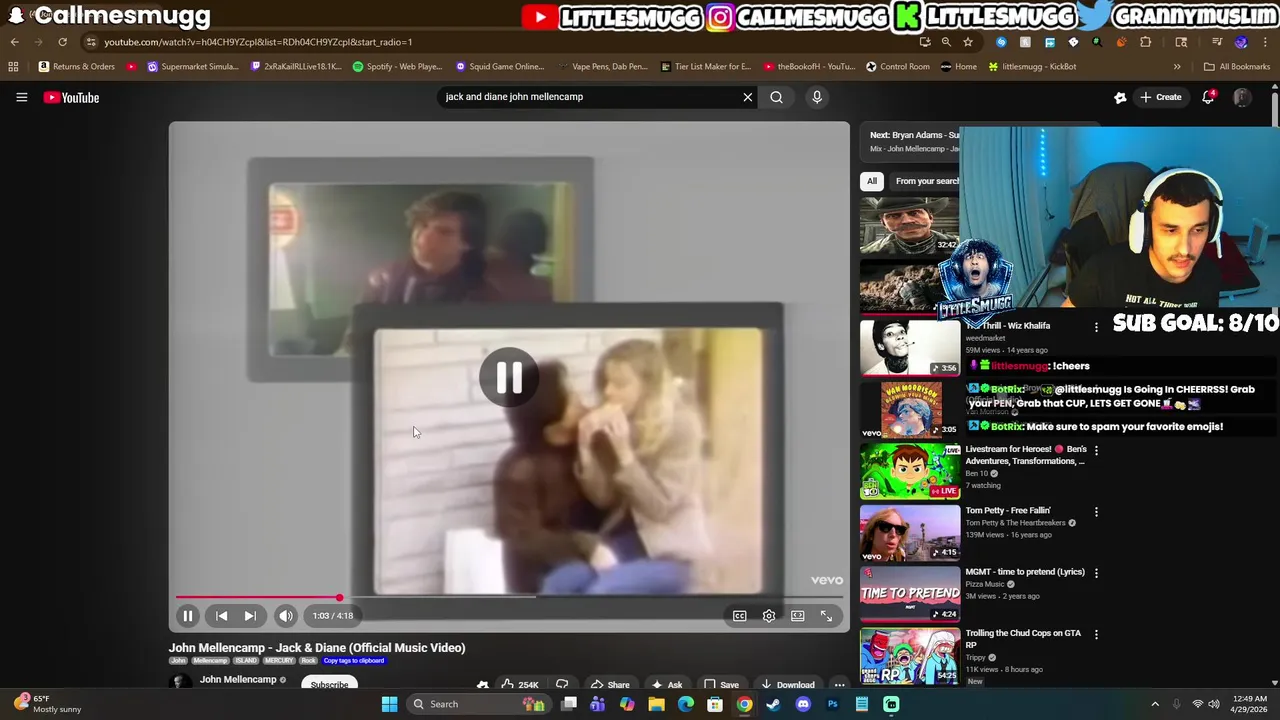Image resolution: width=1280 pixels, height=720 pixels.
Task: Reload the page in browser
Action: (x=62, y=42)
